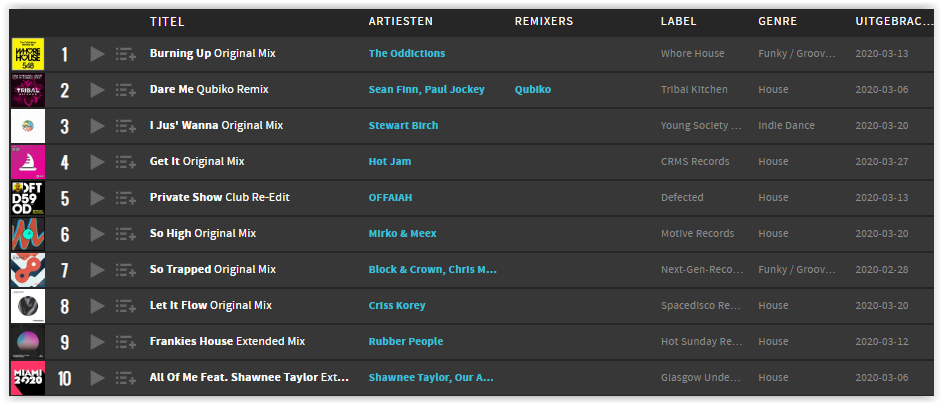Click the Indie Dance genre link
942x404 pixels.
pyautogui.click(x=786, y=126)
